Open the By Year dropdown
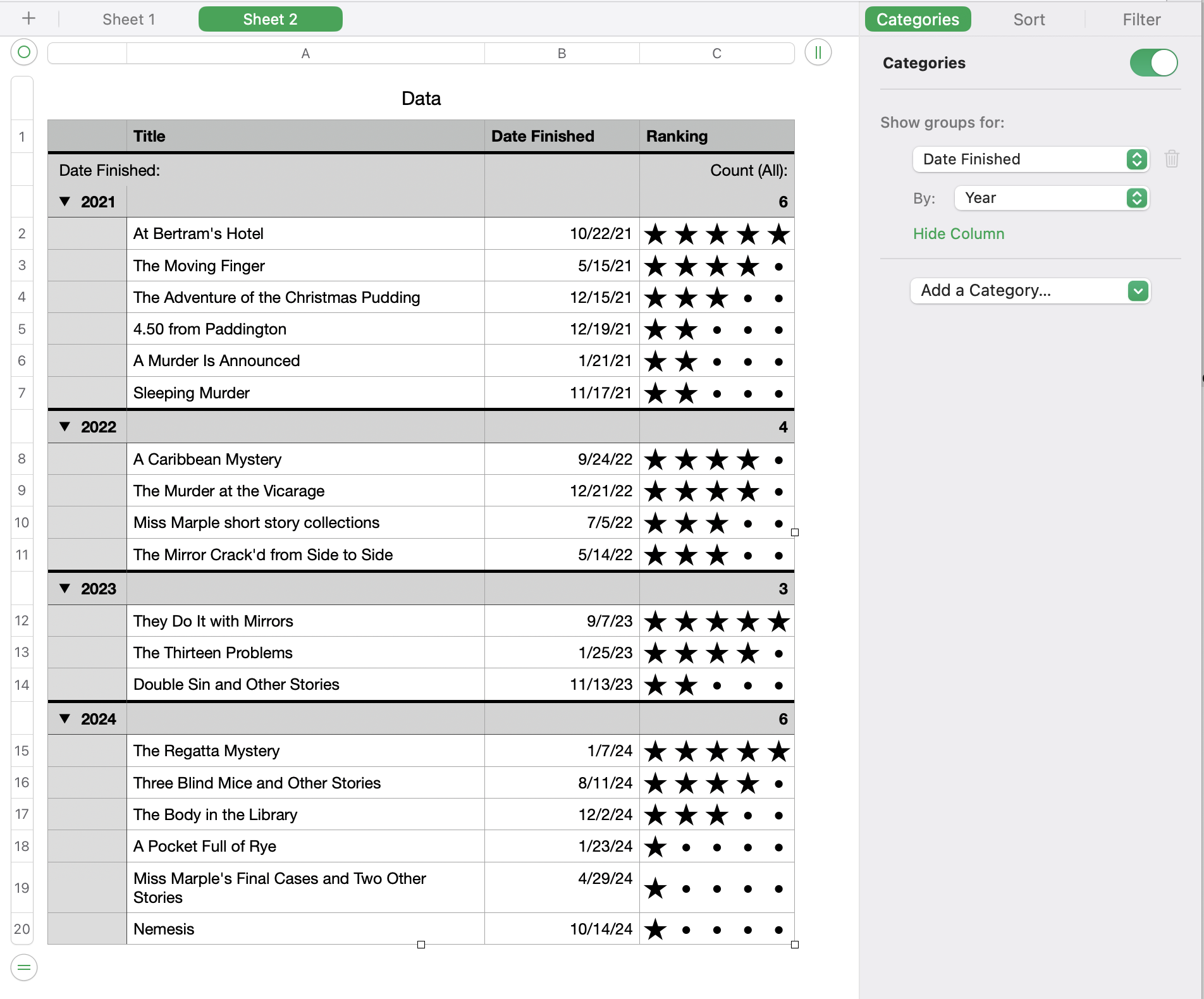This screenshot has width=1204, height=999. click(x=1051, y=198)
